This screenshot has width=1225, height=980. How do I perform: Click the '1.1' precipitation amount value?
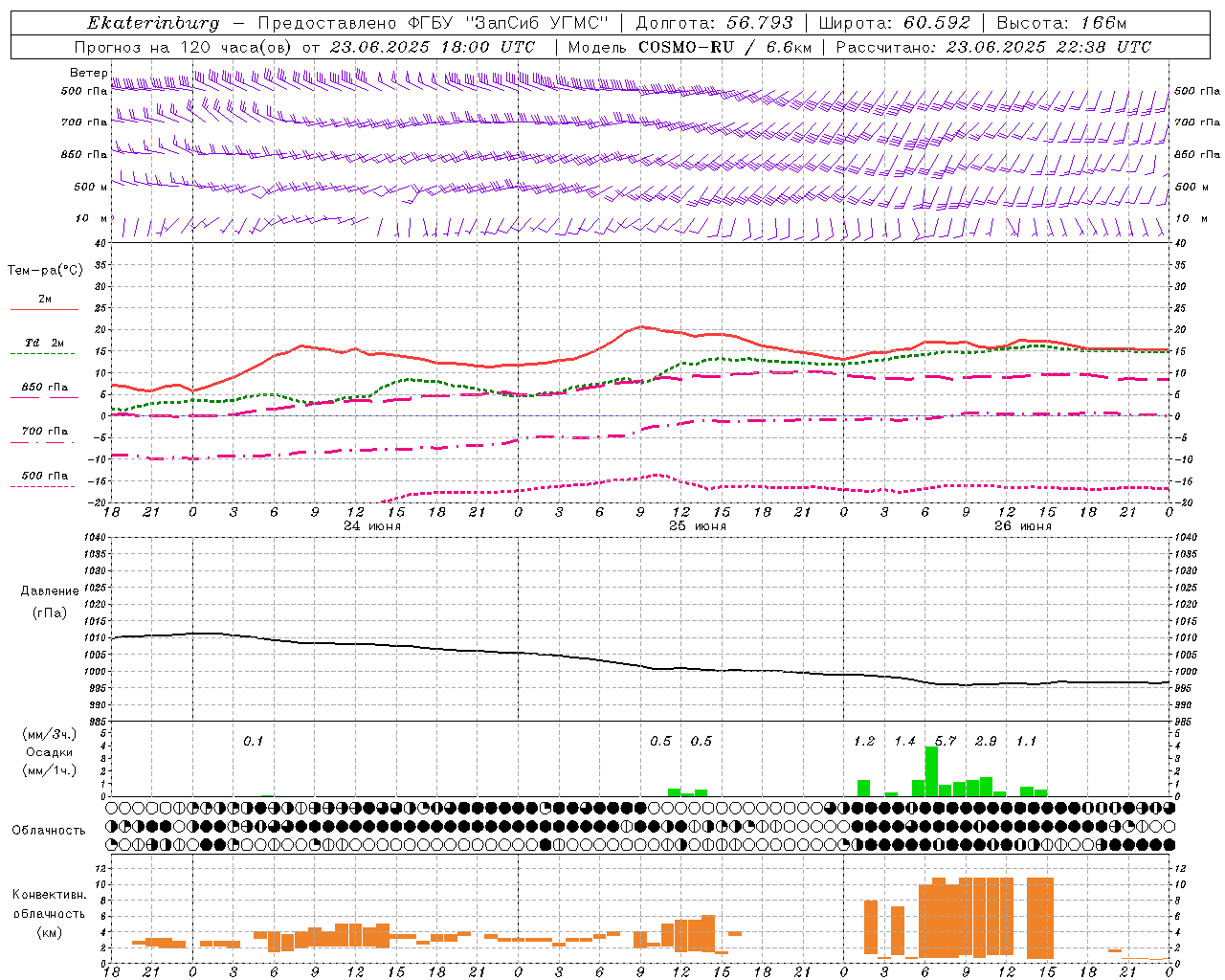1026,742
